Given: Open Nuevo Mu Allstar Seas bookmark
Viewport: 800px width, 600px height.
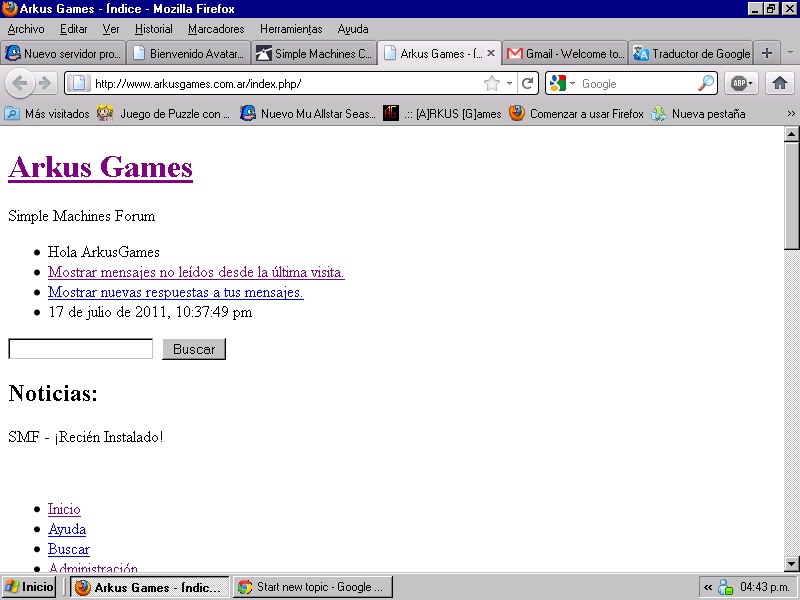Looking at the screenshot, I should (308, 114).
